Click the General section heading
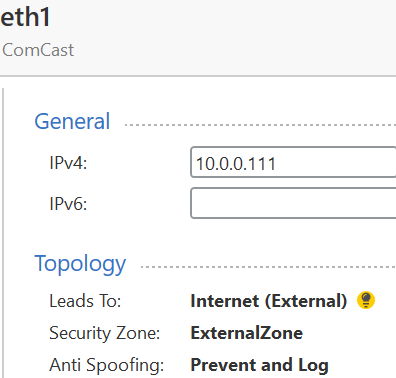 pos(72,121)
